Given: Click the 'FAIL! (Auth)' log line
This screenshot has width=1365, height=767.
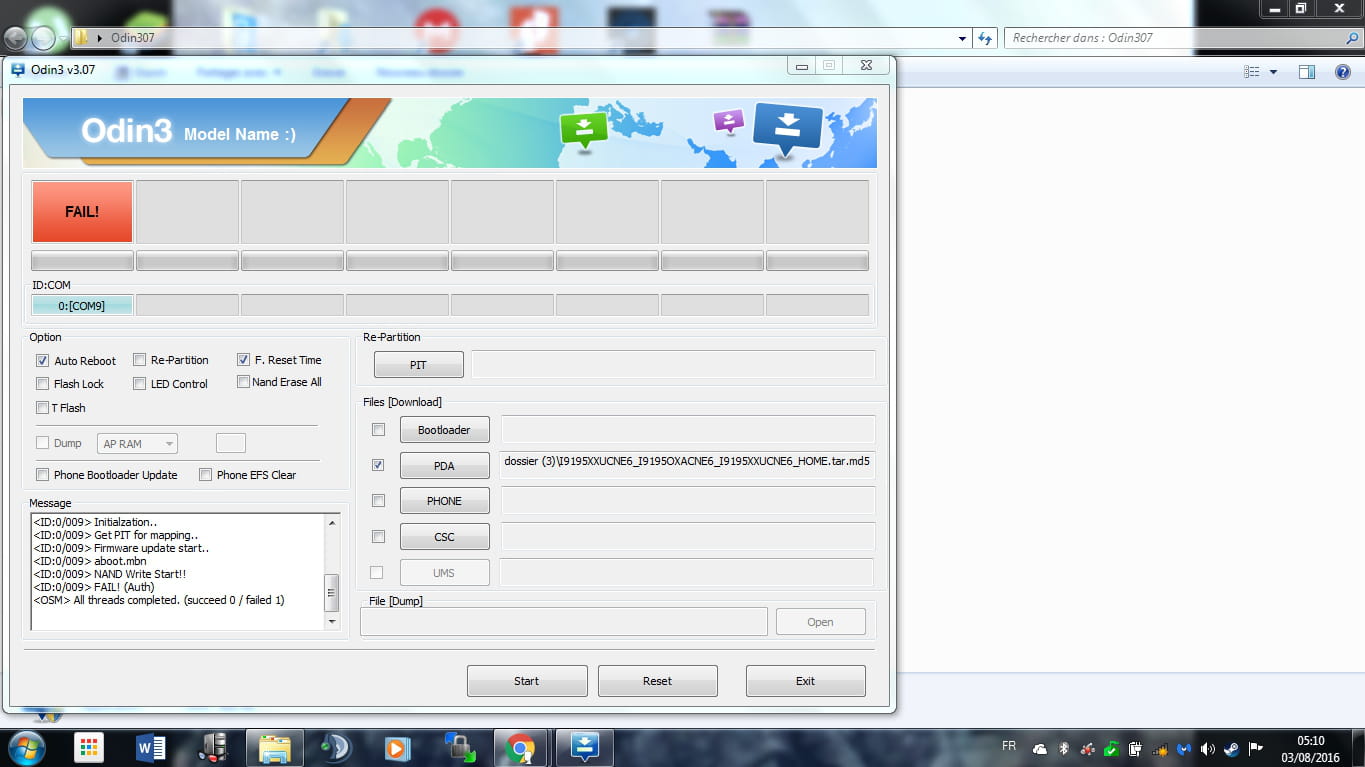Looking at the screenshot, I should click(94, 587).
